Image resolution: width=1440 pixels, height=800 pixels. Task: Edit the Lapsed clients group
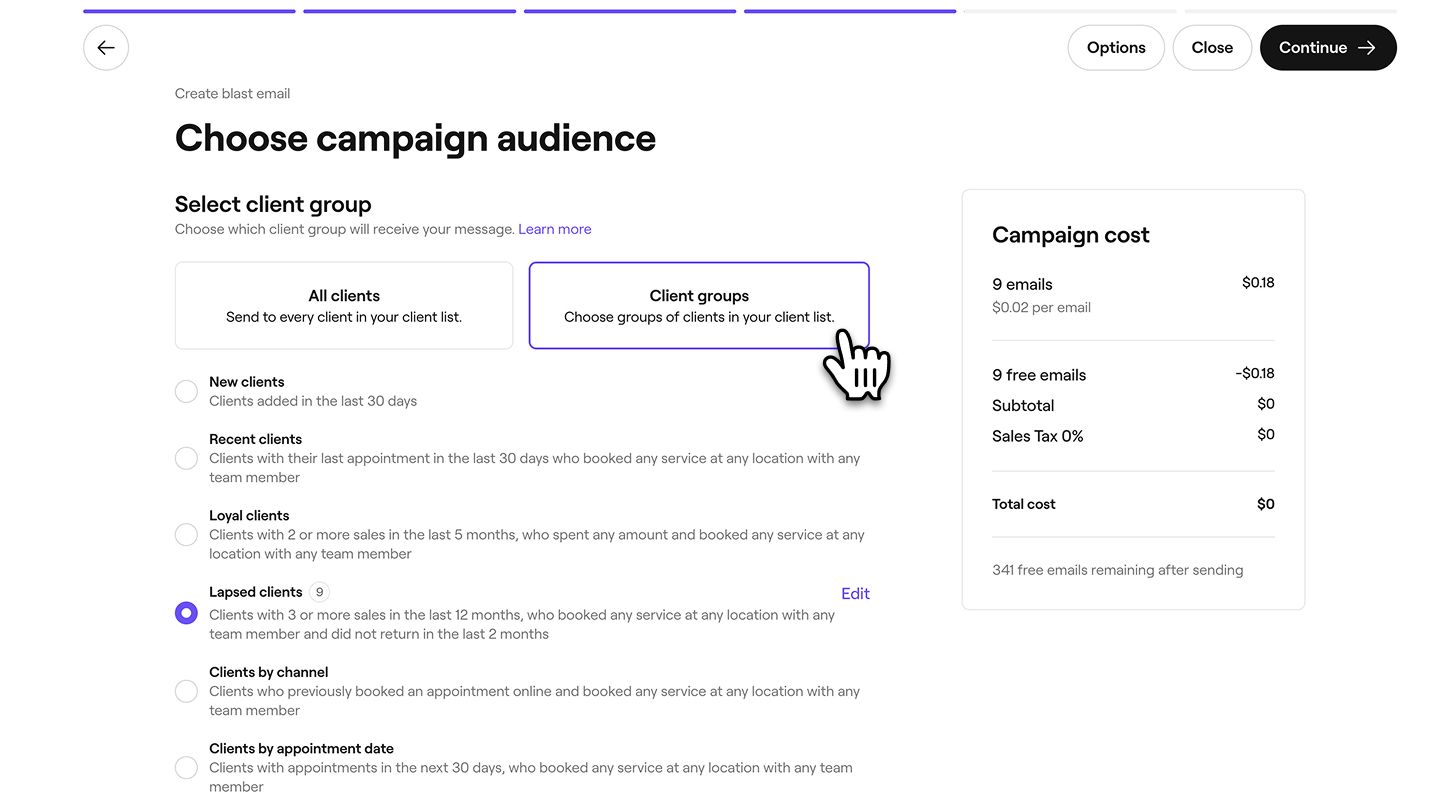[x=855, y=594]
